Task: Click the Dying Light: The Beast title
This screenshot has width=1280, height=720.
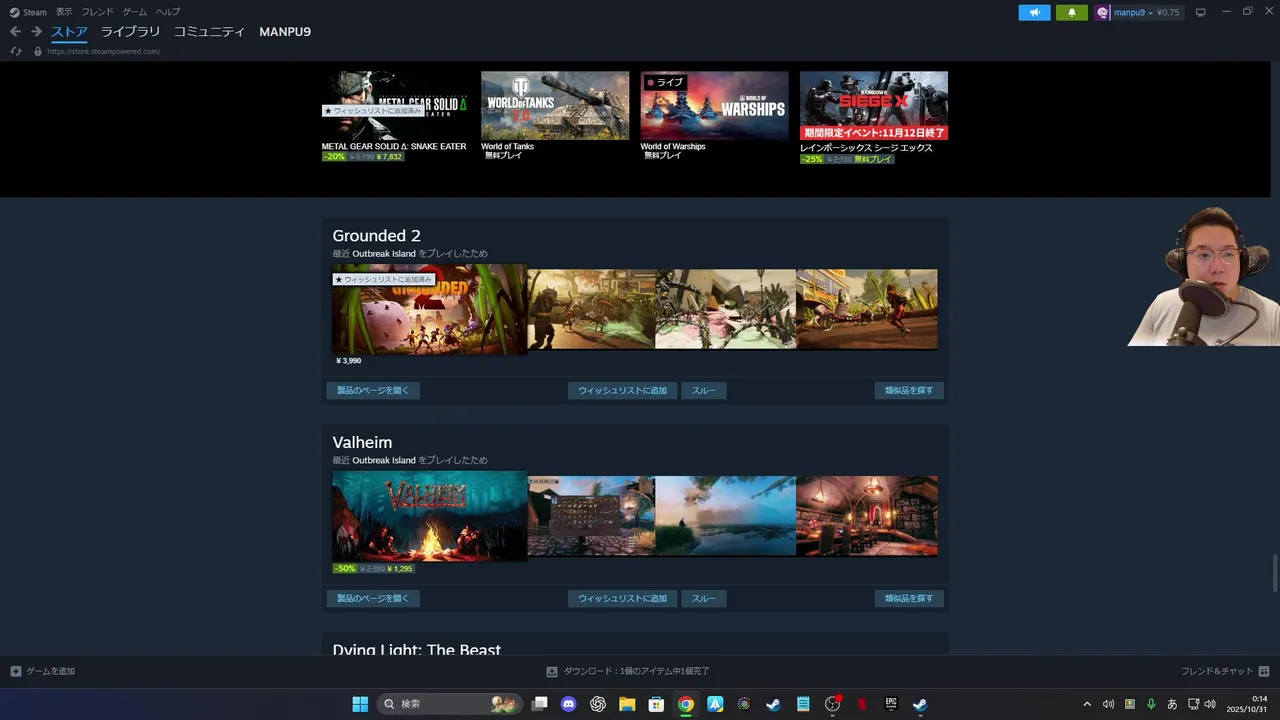Action: pos(416,649)
